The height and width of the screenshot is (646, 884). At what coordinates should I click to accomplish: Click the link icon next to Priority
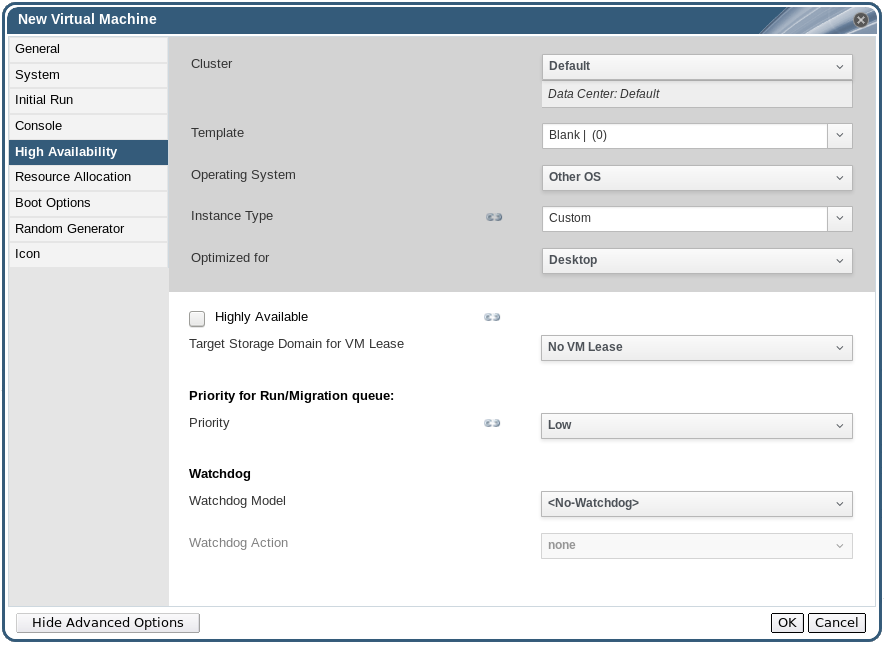click(x=492, y=423)
